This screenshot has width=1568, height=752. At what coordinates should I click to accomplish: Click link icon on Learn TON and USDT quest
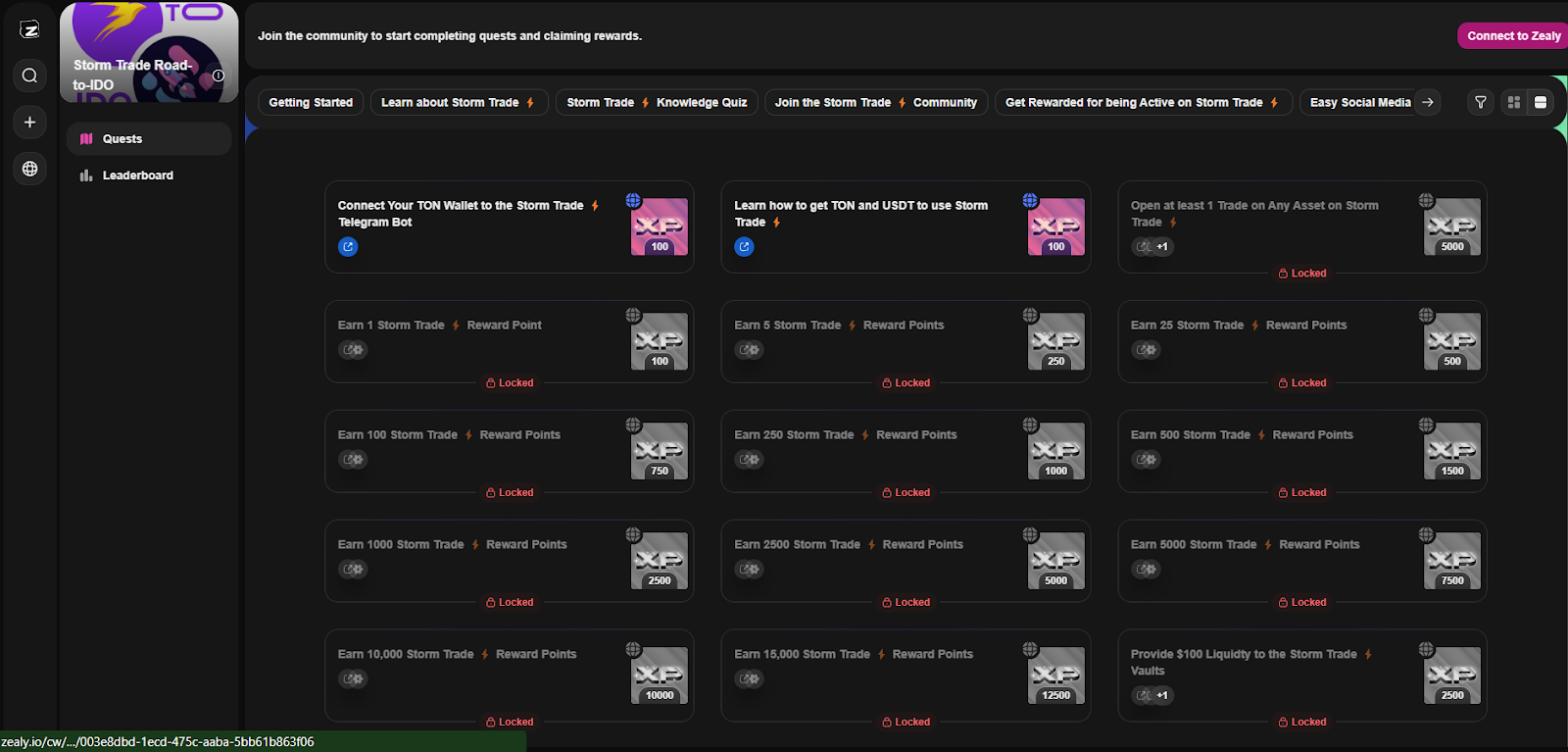pyautogui.click(x=744, y=247)
